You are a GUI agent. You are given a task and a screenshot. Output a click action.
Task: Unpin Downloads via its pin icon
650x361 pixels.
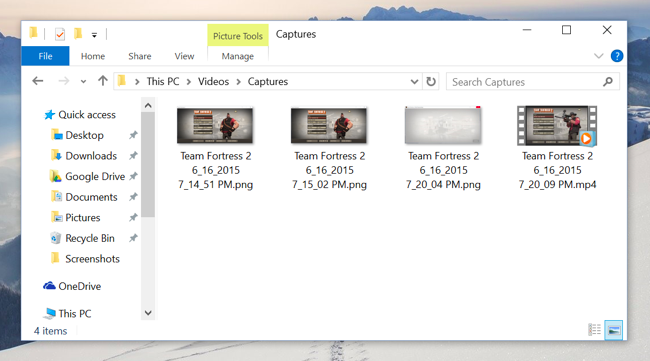click(x=133, y=156)
